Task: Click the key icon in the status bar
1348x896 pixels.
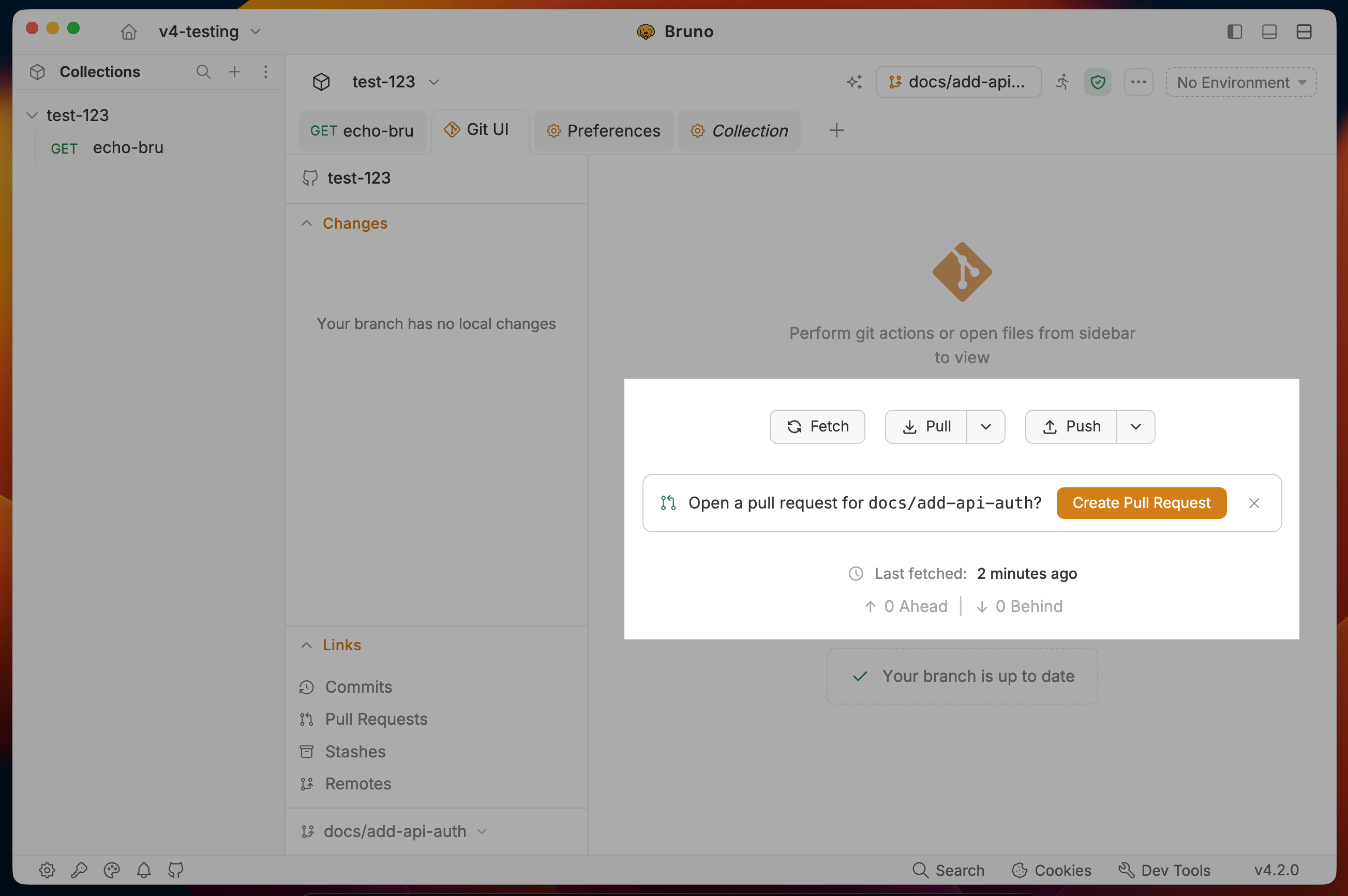Action: click(79, 870)
